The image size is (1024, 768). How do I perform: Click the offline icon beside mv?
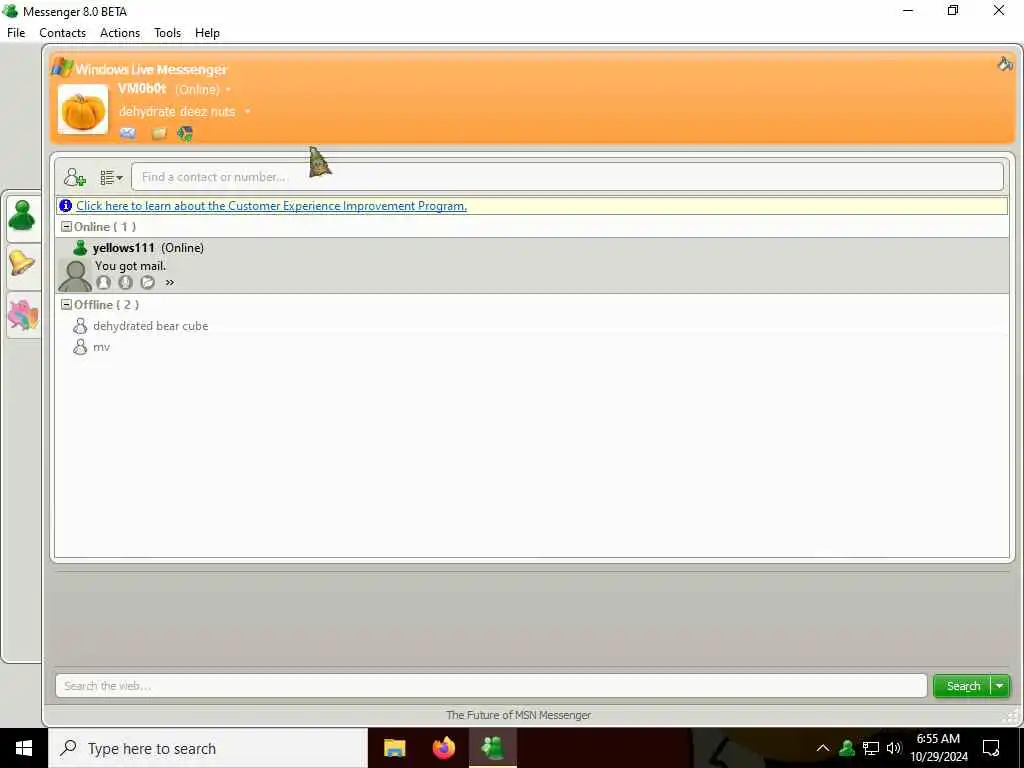tap(80, 347)
